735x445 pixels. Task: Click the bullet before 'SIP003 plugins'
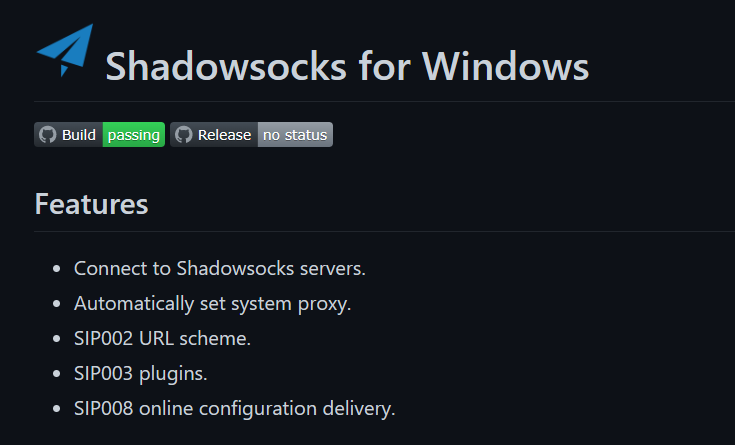tap(57, 374)
